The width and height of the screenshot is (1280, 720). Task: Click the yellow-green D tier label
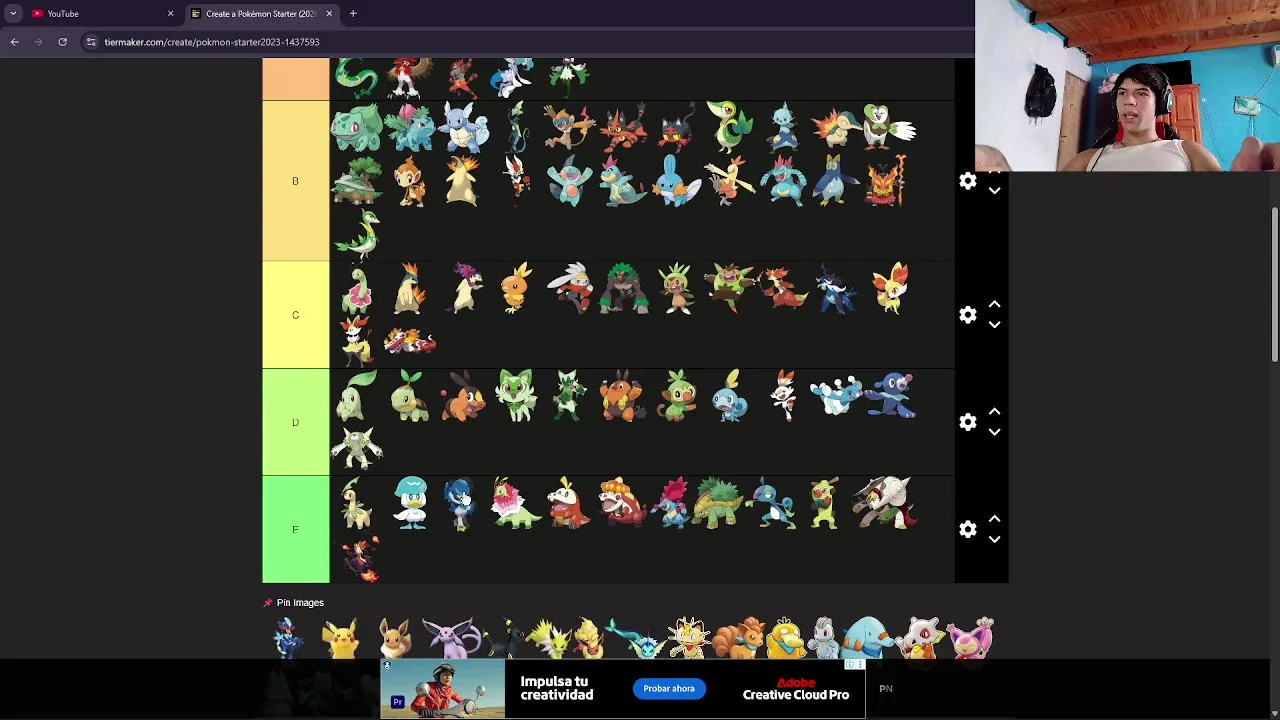(295, 422)
